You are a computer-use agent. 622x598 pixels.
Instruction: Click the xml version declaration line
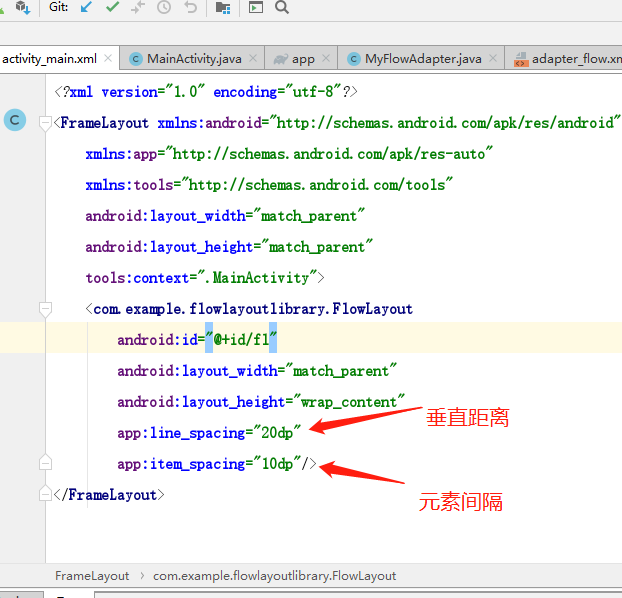click(x=205, y=92)
